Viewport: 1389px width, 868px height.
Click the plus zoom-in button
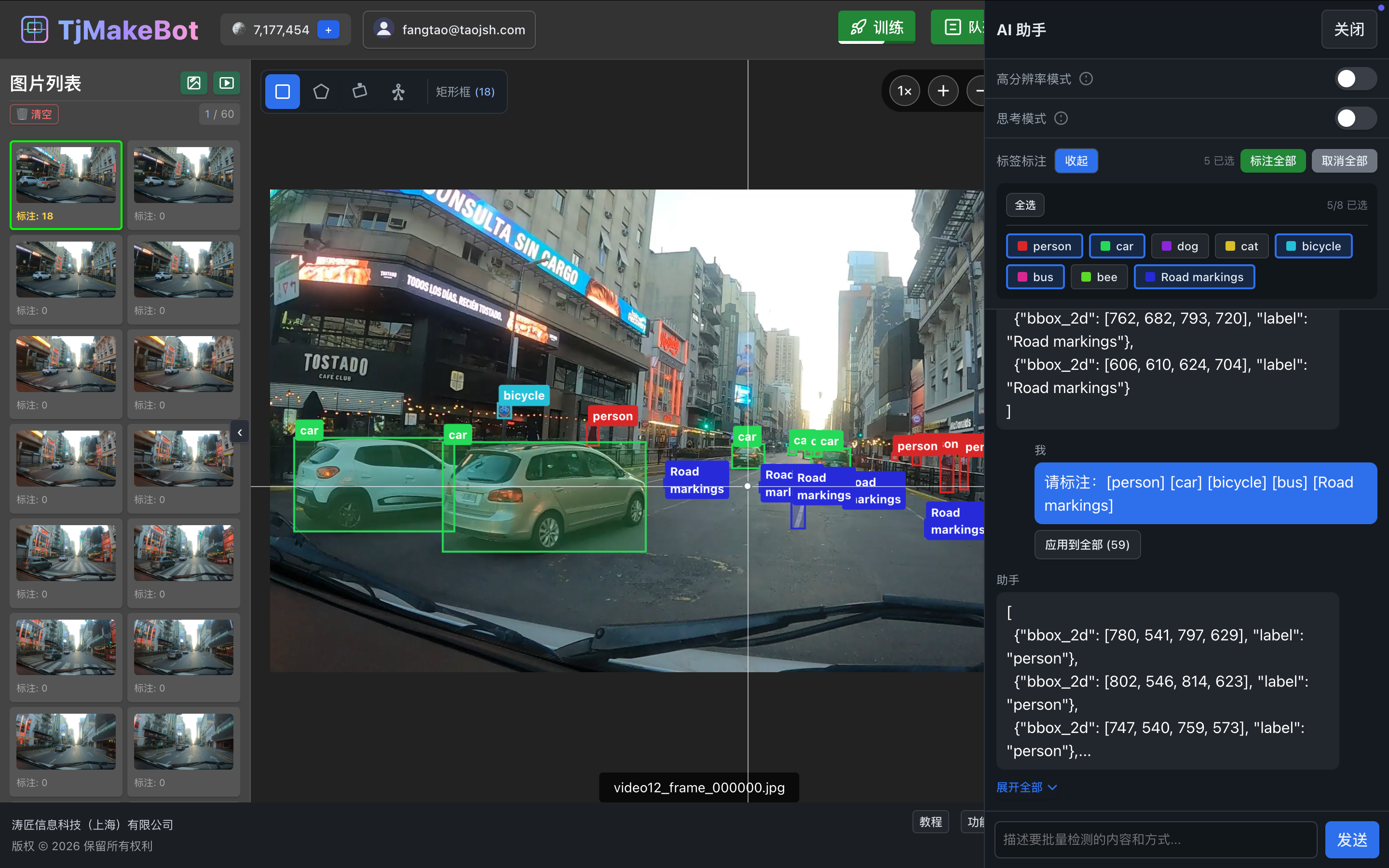pyautogui.click(x=943, y=91)
